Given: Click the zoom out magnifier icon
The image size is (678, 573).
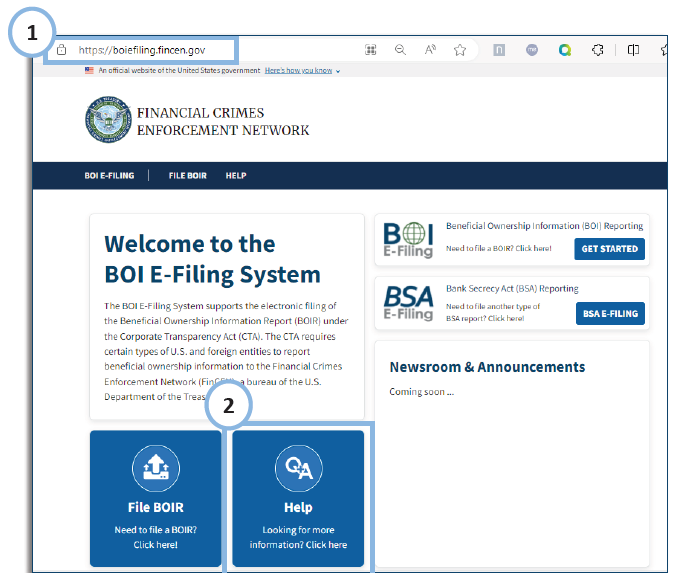Looking at the screenshot, I should click(x=400, y=50).
